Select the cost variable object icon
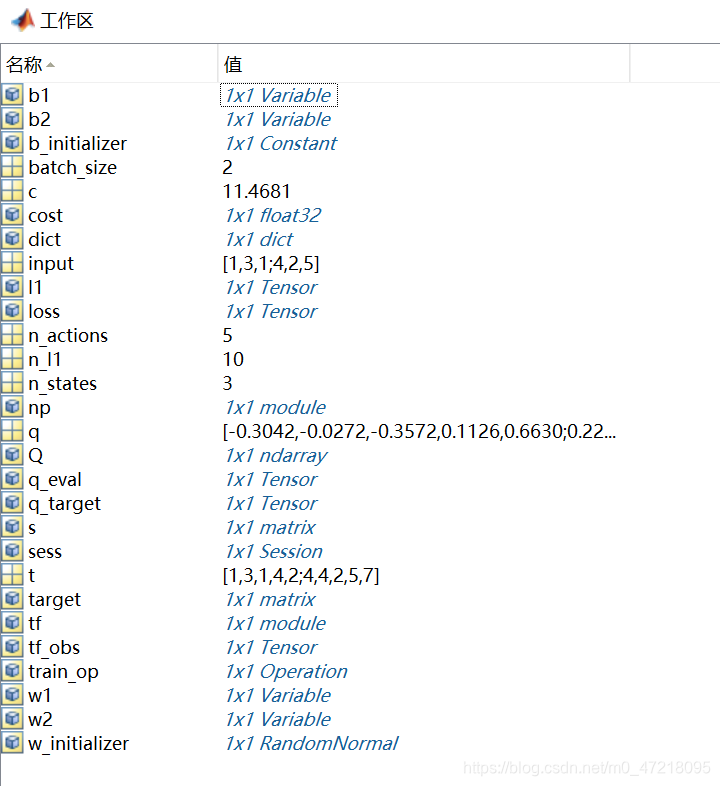The height and width of the screenshot is (786, 720). (12, 215)
